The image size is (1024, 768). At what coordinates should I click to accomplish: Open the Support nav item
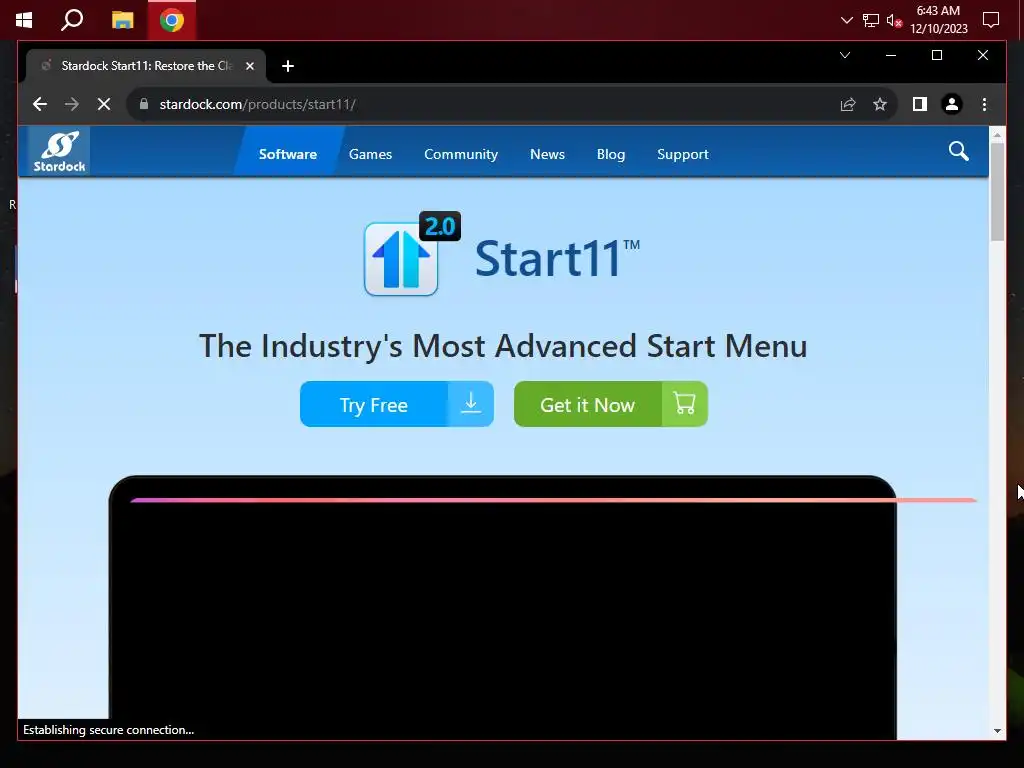682,154
